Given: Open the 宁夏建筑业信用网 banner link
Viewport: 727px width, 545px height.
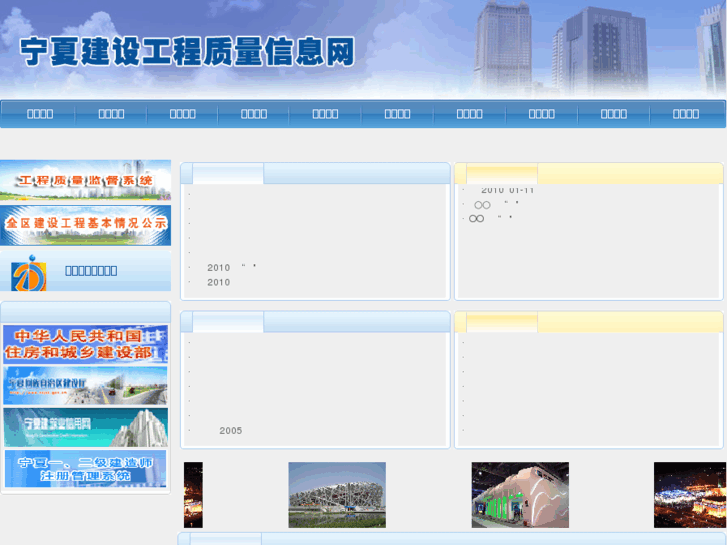Looking at the screenshot, I should point(85,427).
